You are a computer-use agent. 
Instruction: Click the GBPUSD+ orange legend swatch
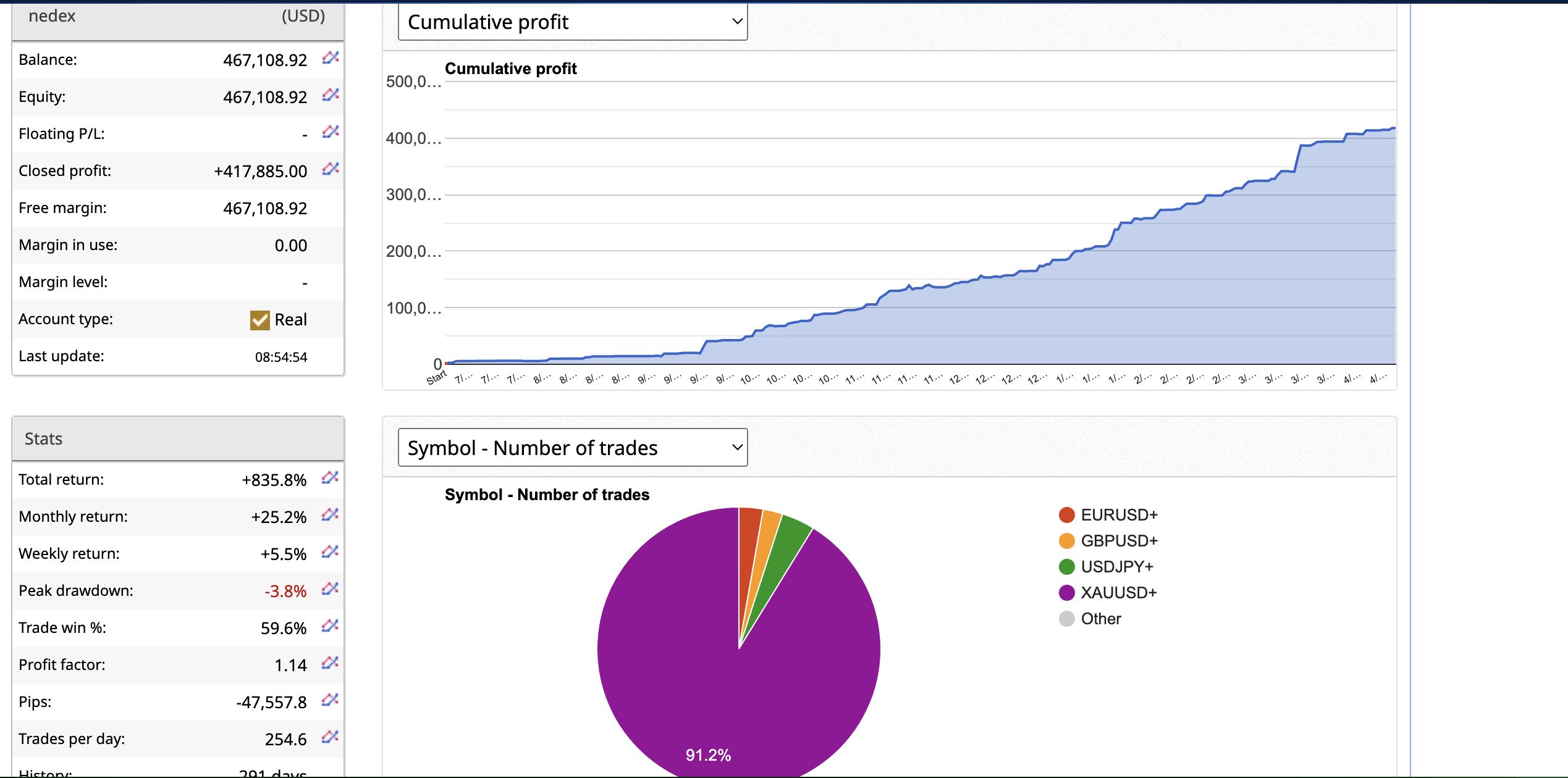1067,541
